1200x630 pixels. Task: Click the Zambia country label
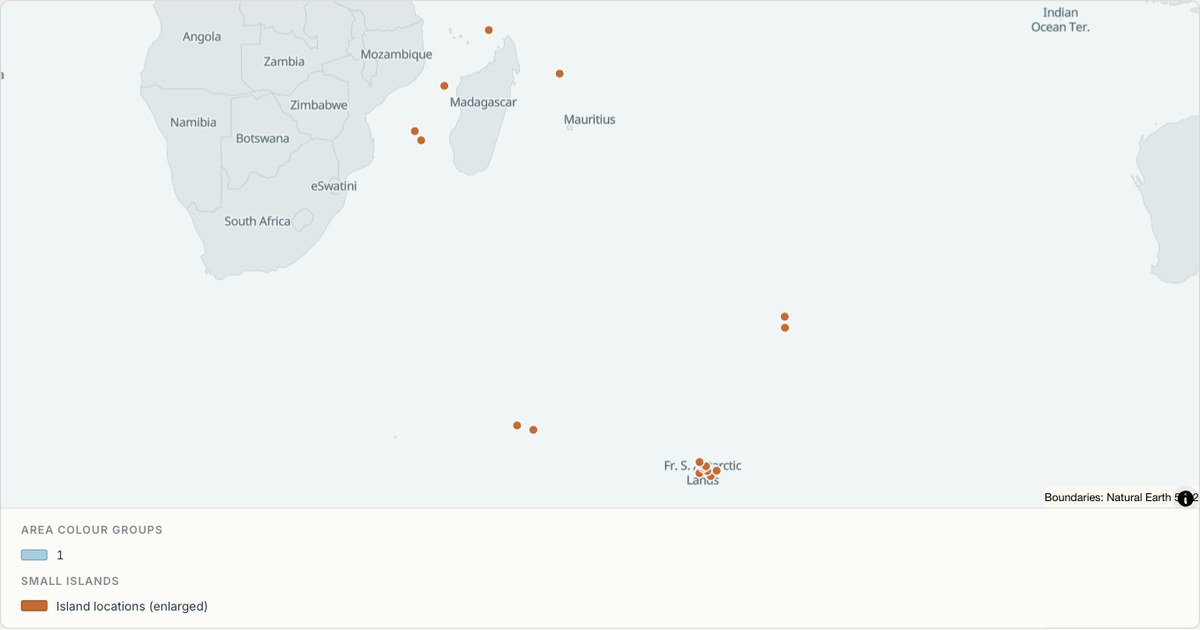[284, 61]
